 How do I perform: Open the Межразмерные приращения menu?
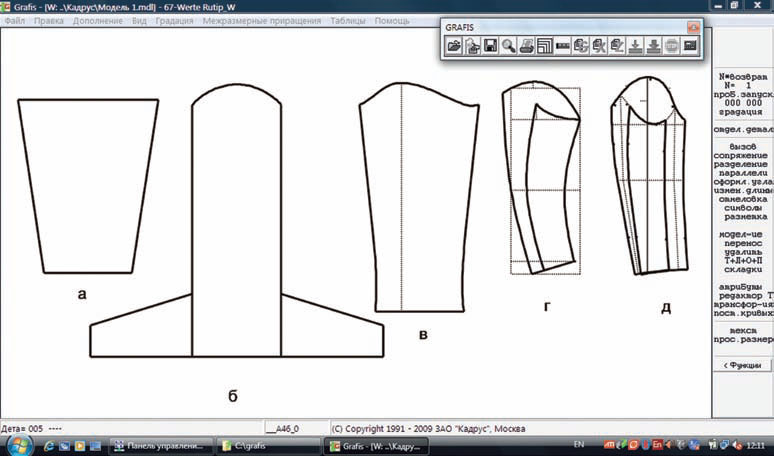262,21
